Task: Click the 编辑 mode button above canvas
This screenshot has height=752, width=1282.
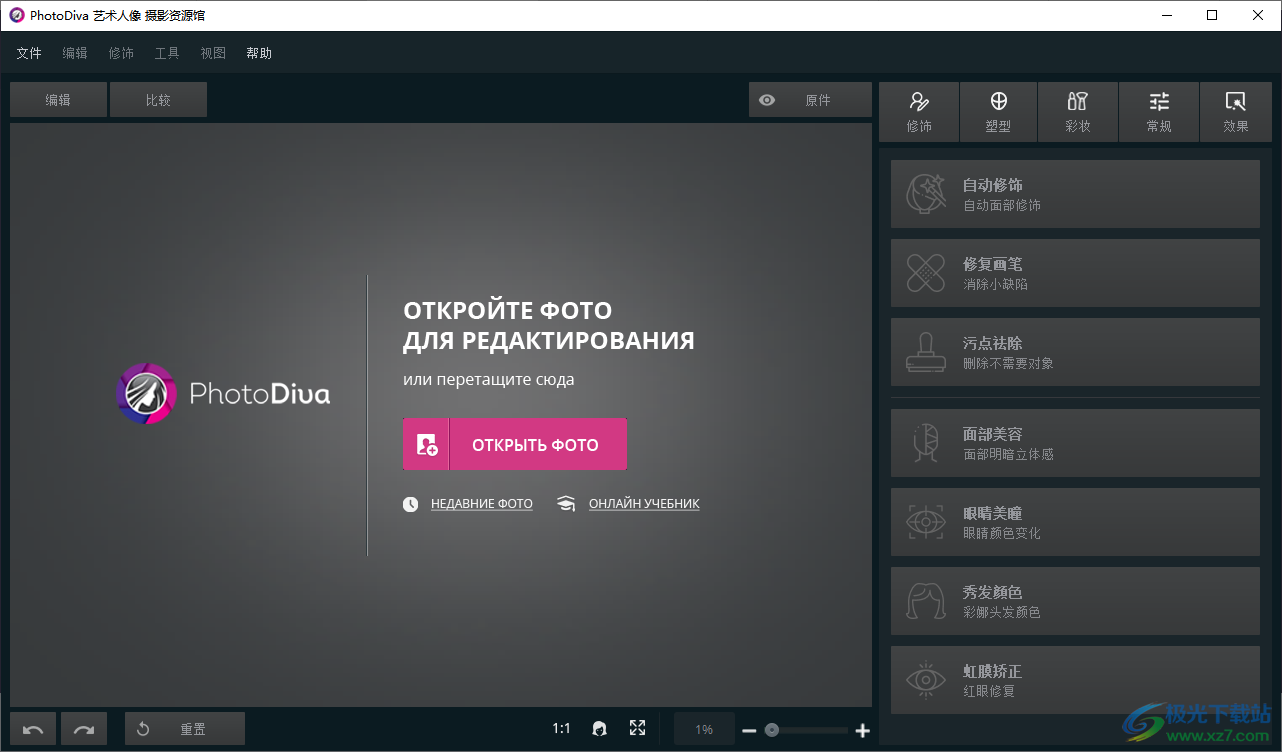Action: pos(58,100)
